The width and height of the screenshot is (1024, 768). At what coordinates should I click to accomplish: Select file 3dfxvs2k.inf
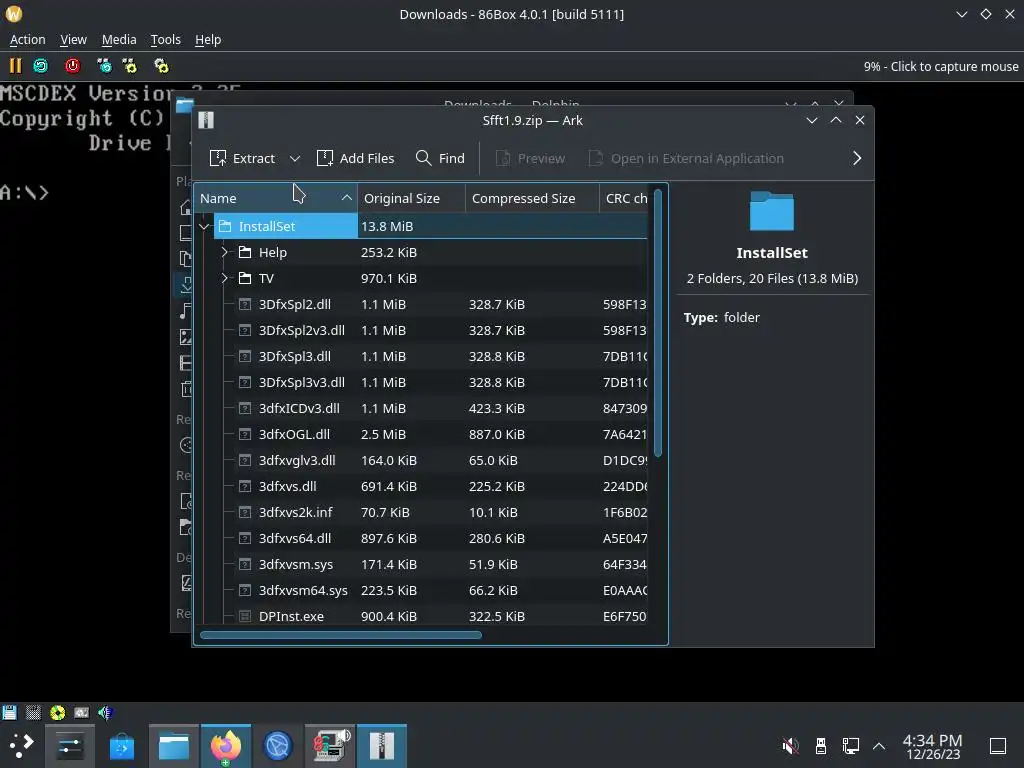point(421,513)
